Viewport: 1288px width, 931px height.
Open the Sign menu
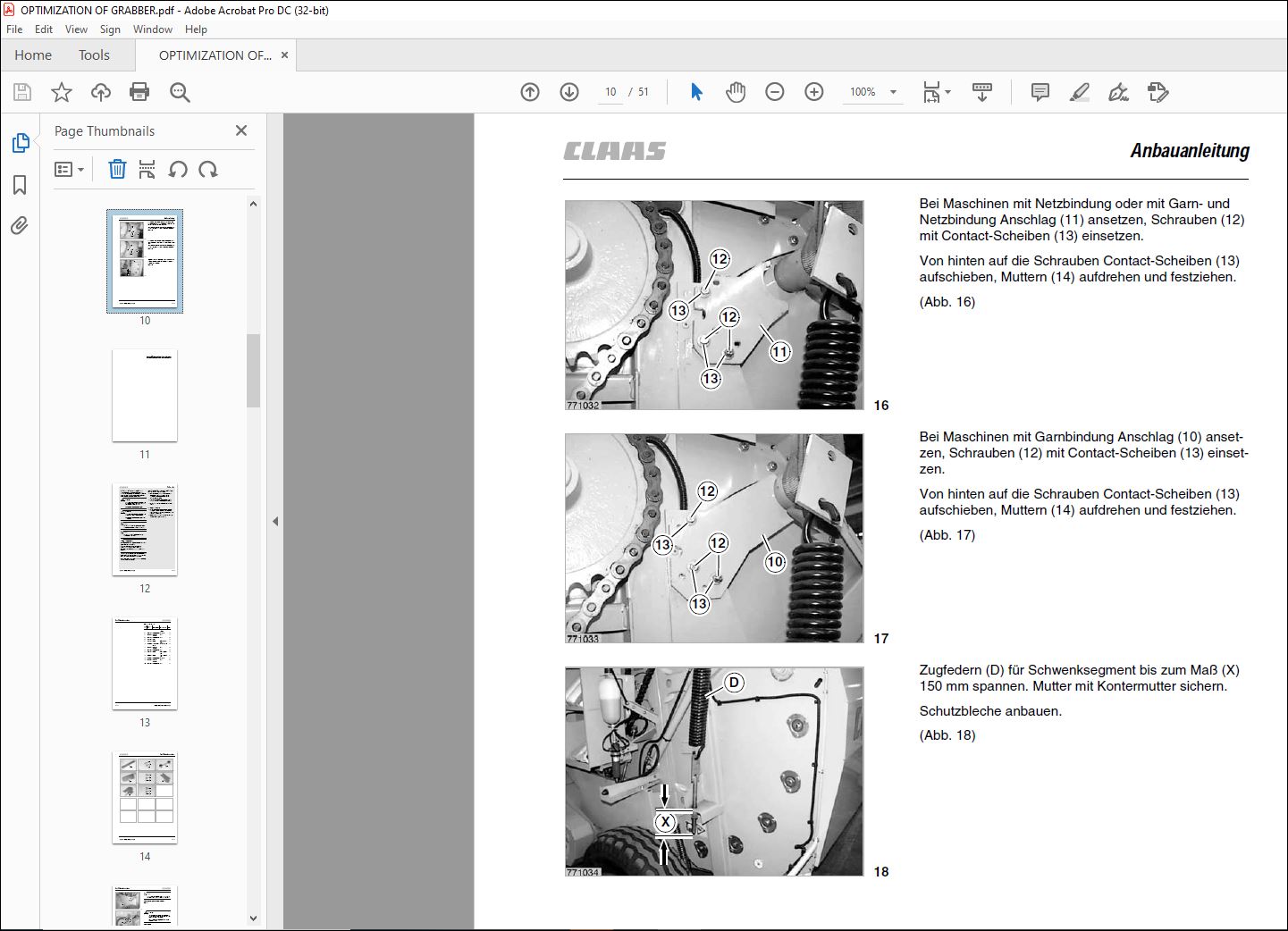pos(110,29)
